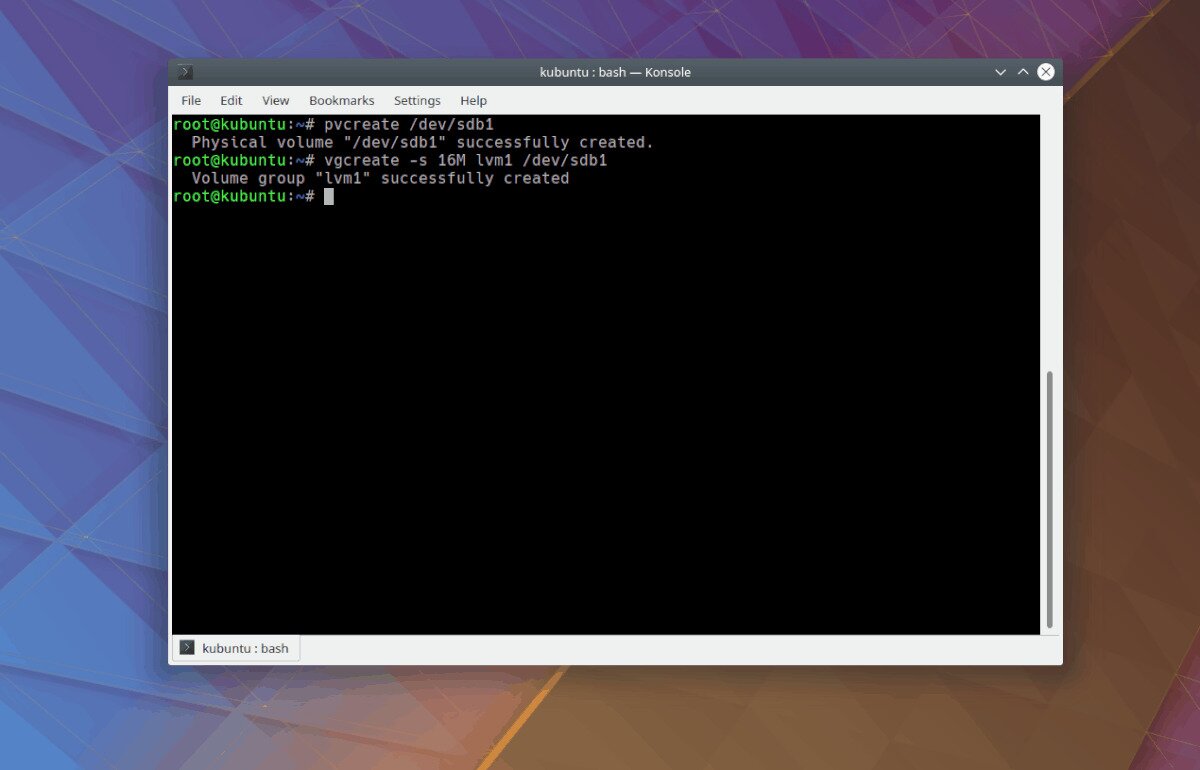This screenshot has height=770, width=1200.
Task: Maximize Konsole using the up chevron
Action: 1022,71
